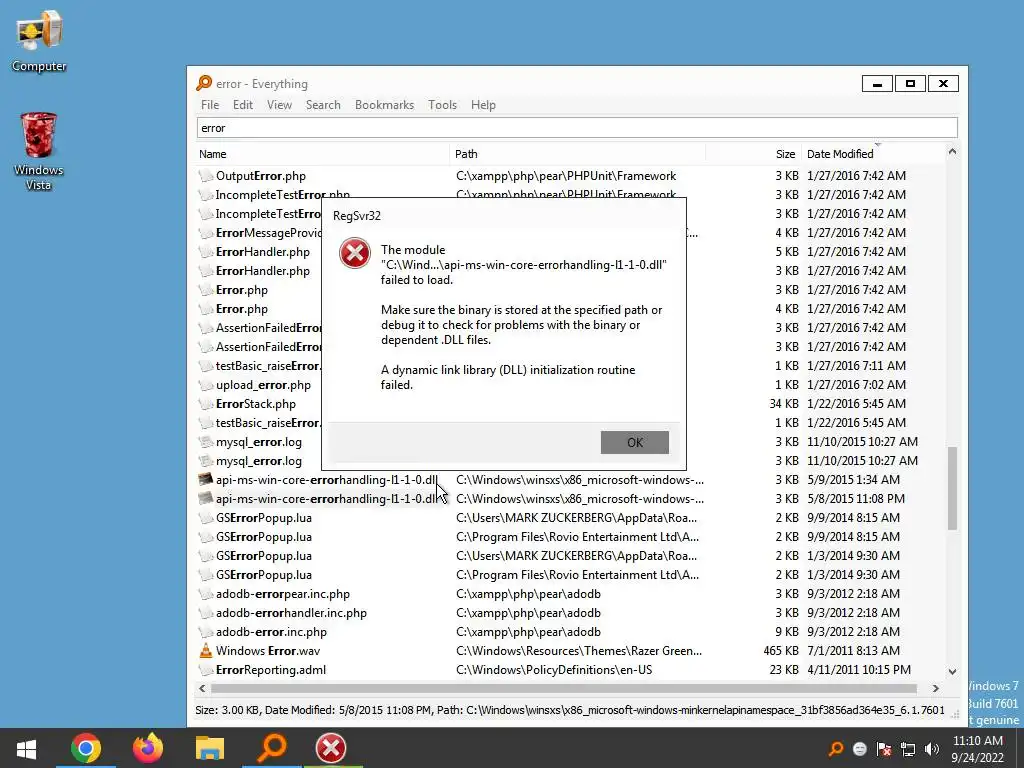Viewport: 1024px width, 768px height.
Task: Click date 1/27/2016 7:02 AM
Action: pos(856,385)
